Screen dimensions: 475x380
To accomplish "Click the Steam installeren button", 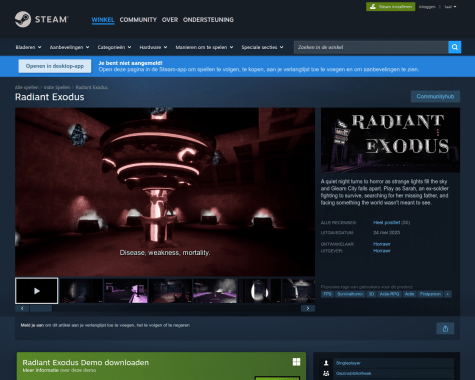I will pyautogui.click(x=390, y=7).
